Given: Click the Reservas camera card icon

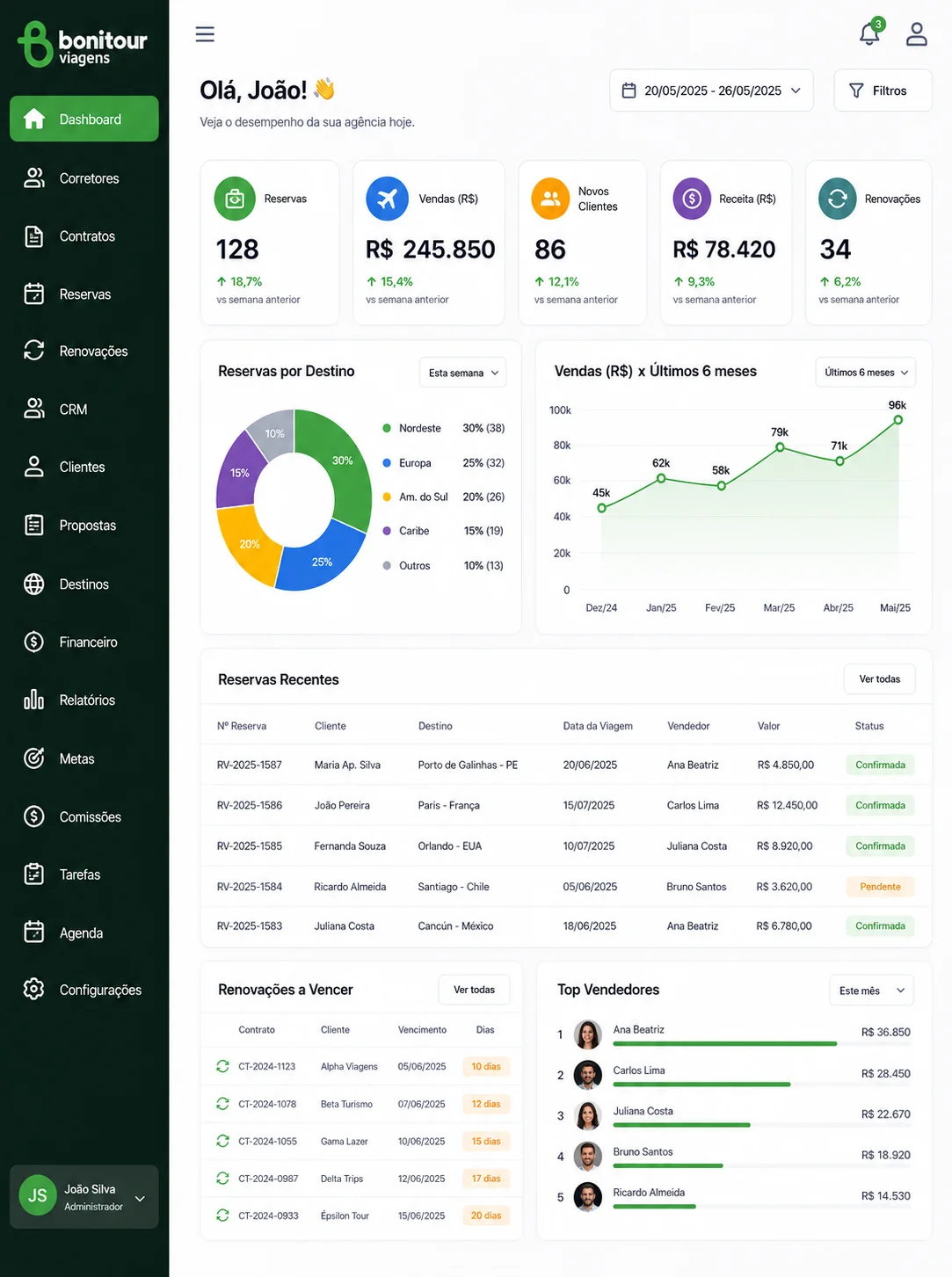Looking at the screenshot, I should point(235,199).
